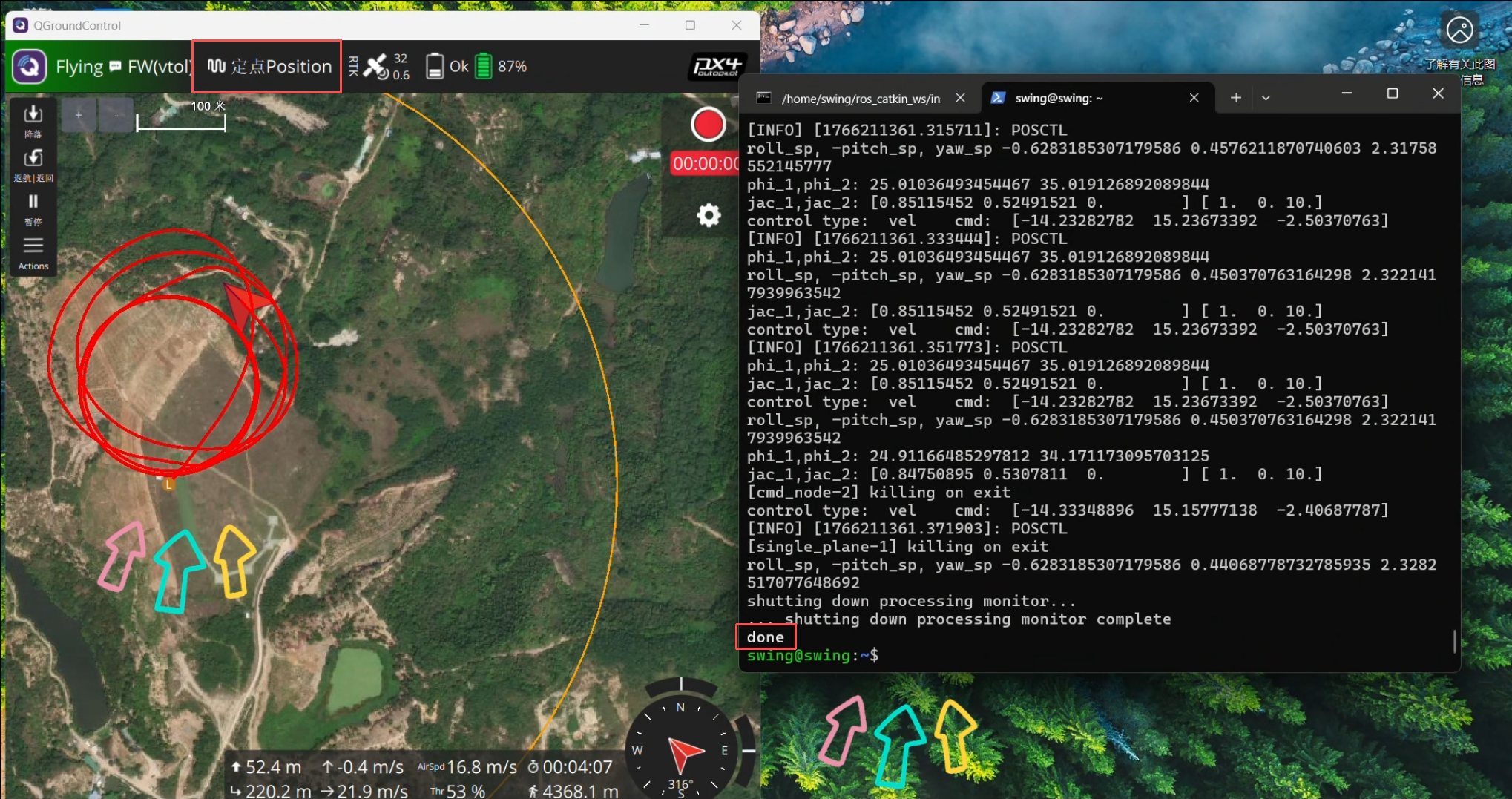1512x799 pixels.
Task: Maximize the terminal window
Action: coord(1393,93)
